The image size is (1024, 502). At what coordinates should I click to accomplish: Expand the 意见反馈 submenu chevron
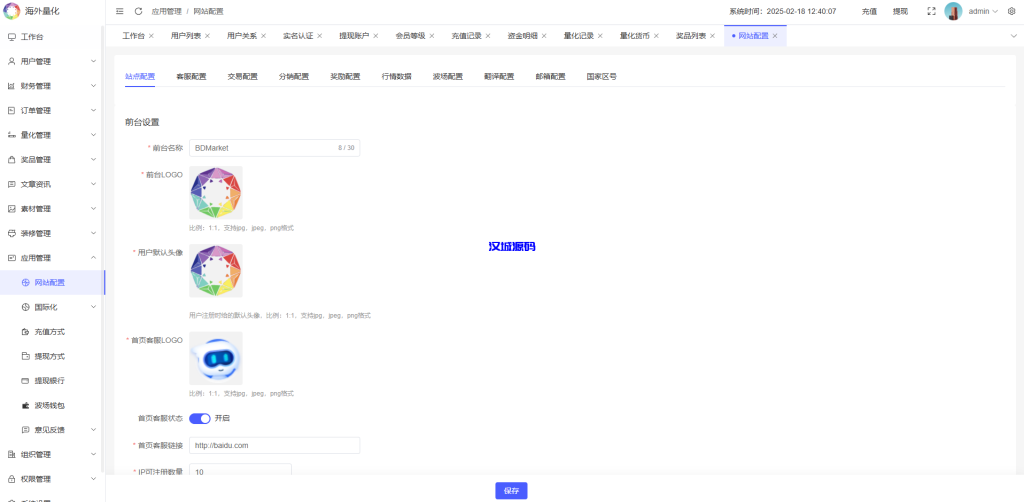tap(93, 430)
